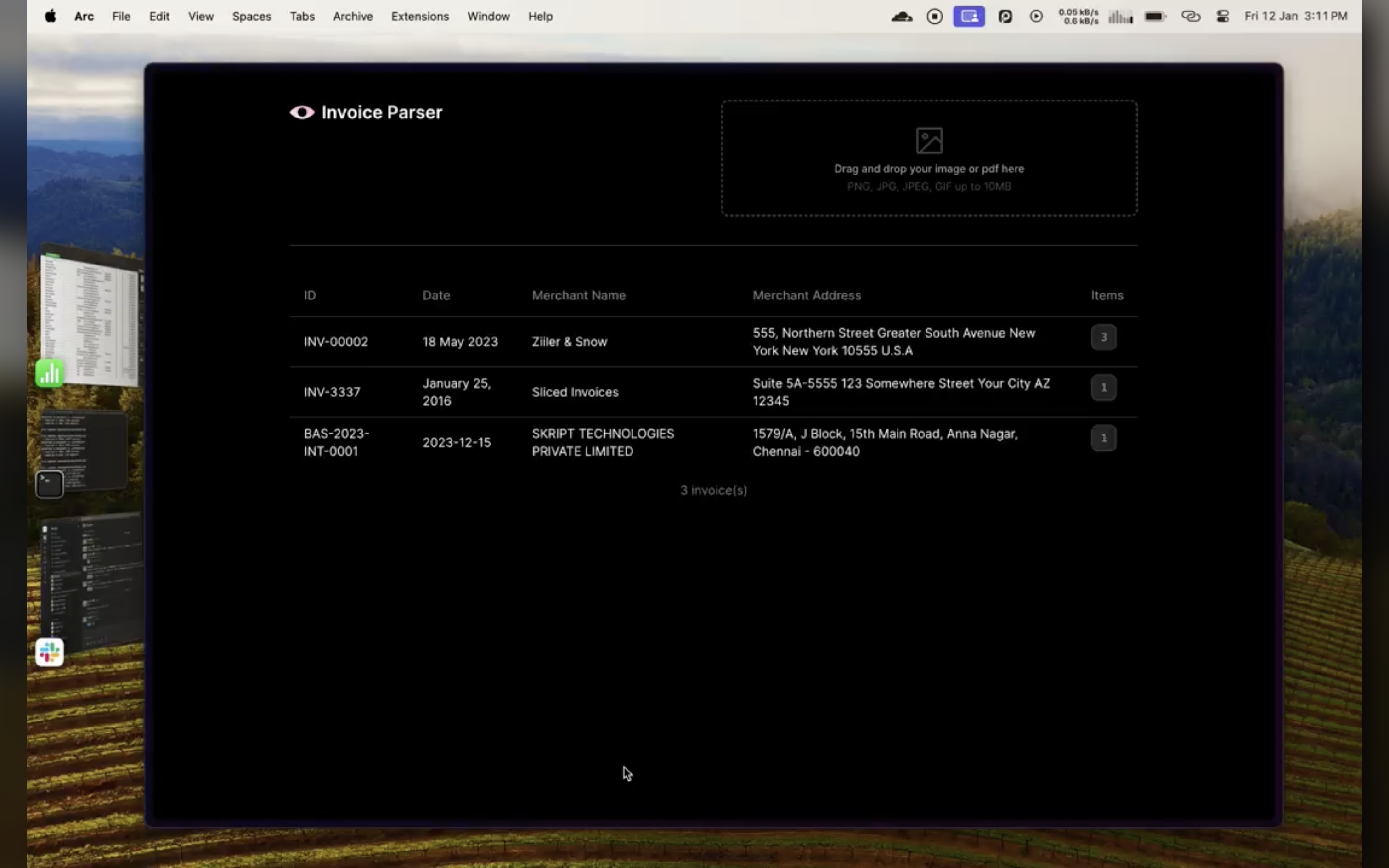Image resolution: width=1389 pixels, height=868 pixels.
Task: Open the Extensions menu
Action: click(x=419, y=16)
